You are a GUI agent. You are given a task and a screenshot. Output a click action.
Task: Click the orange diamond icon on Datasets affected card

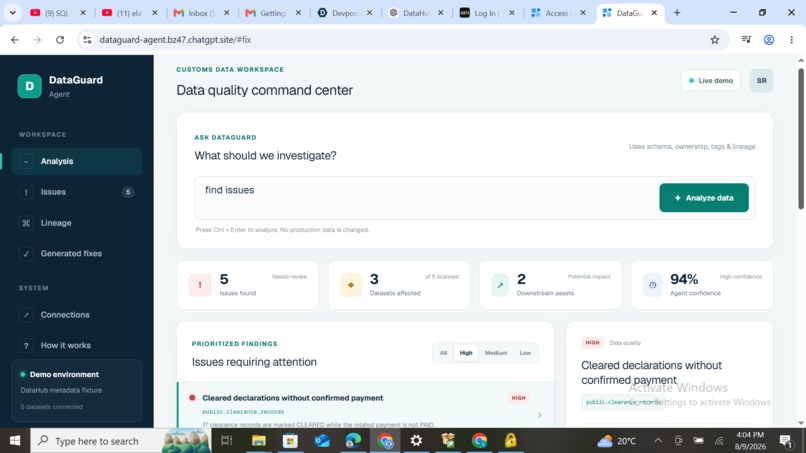pyautogui.click(x=351, y=285)
